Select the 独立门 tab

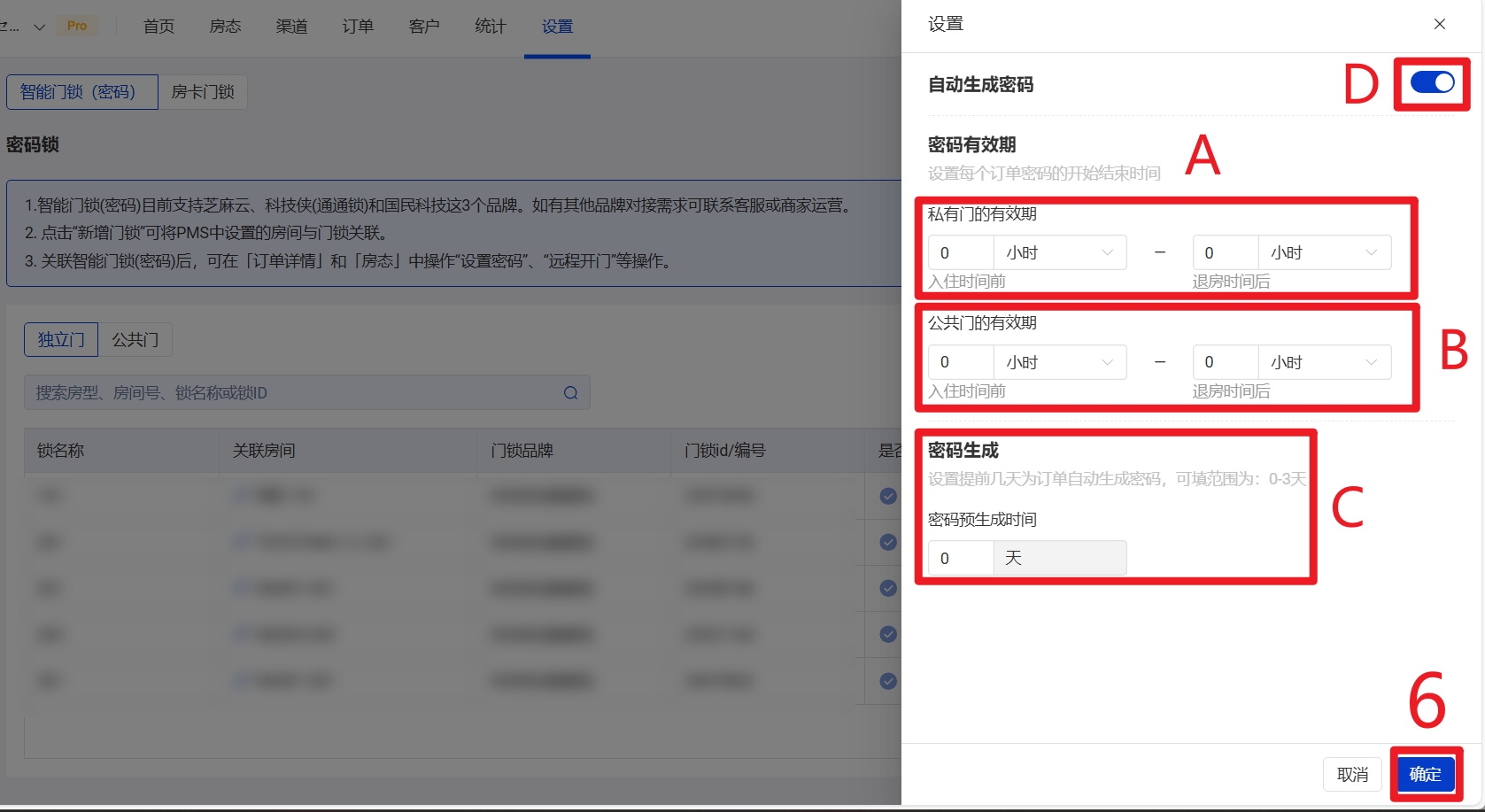coord(61,340)
